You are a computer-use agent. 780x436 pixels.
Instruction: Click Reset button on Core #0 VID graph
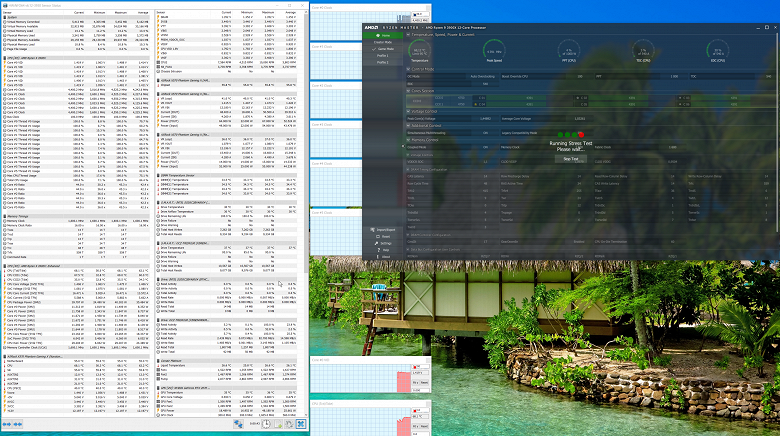(x=424, y=383)
